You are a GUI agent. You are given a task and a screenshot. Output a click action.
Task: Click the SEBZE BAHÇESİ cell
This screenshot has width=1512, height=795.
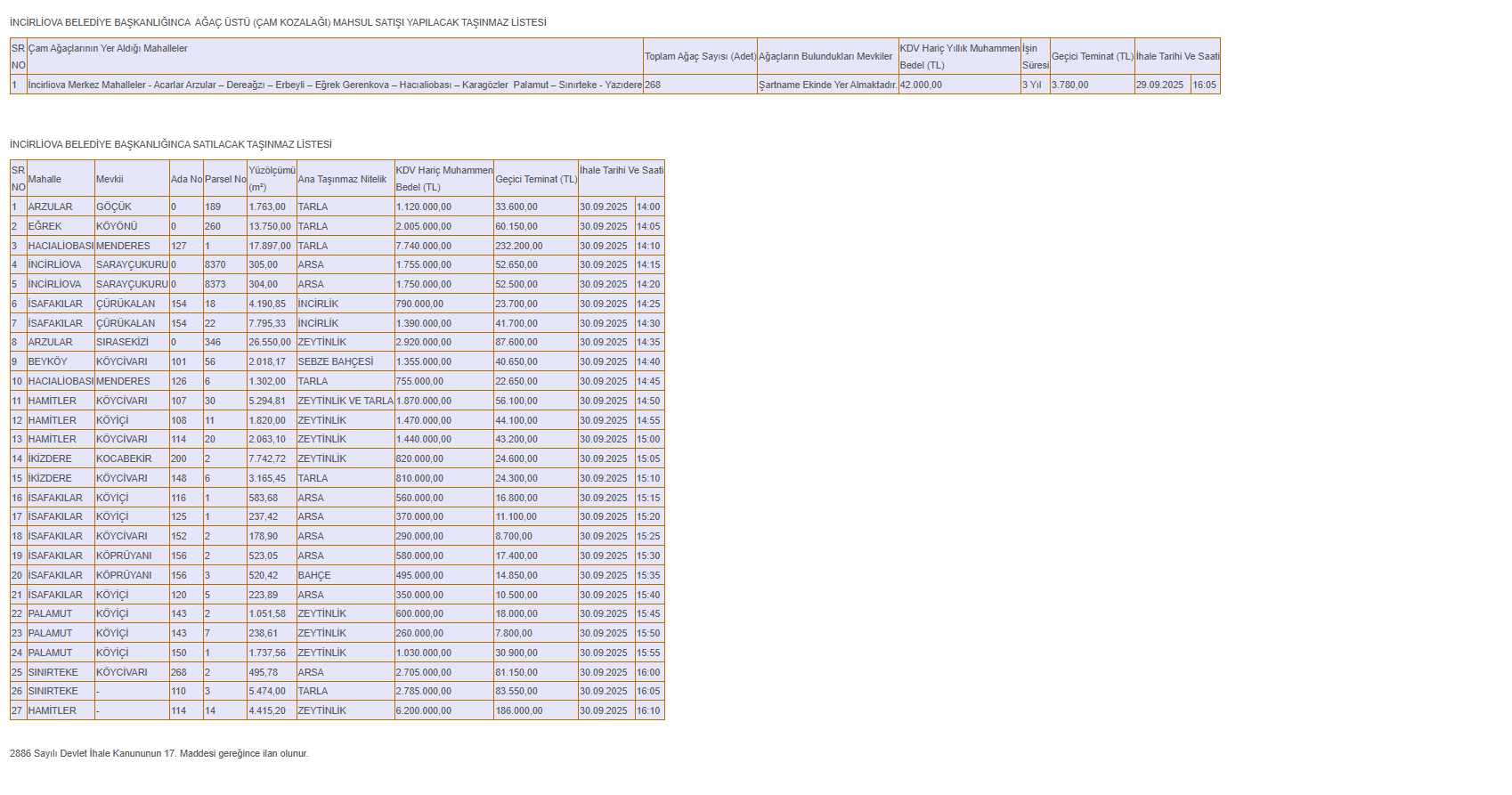336,362
